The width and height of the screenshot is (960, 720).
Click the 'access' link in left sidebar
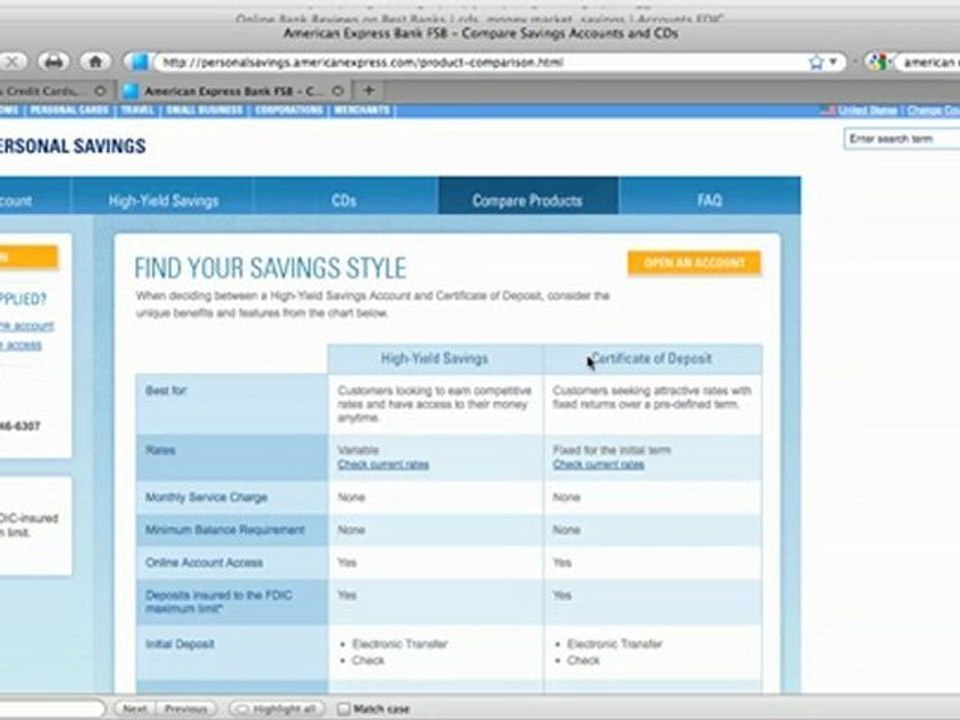click(x=23, y=345)
